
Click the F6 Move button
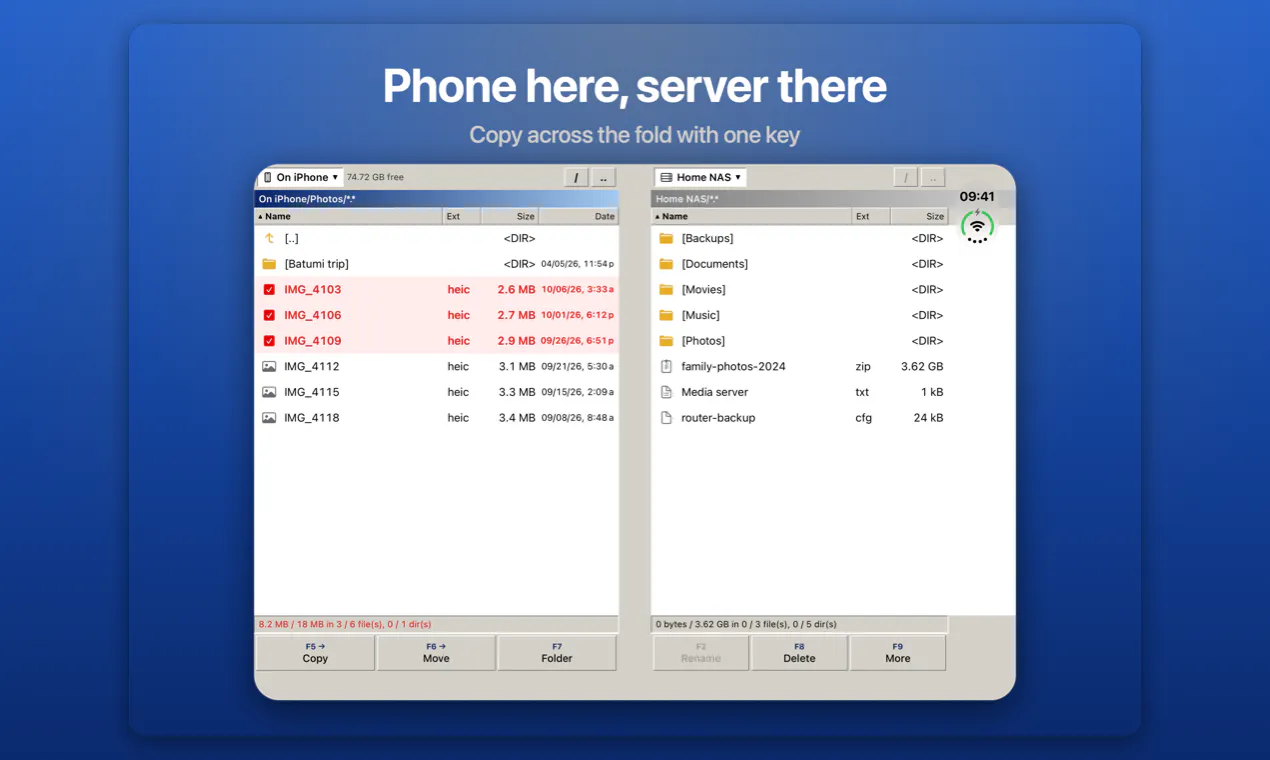click(x=436, y=653)
